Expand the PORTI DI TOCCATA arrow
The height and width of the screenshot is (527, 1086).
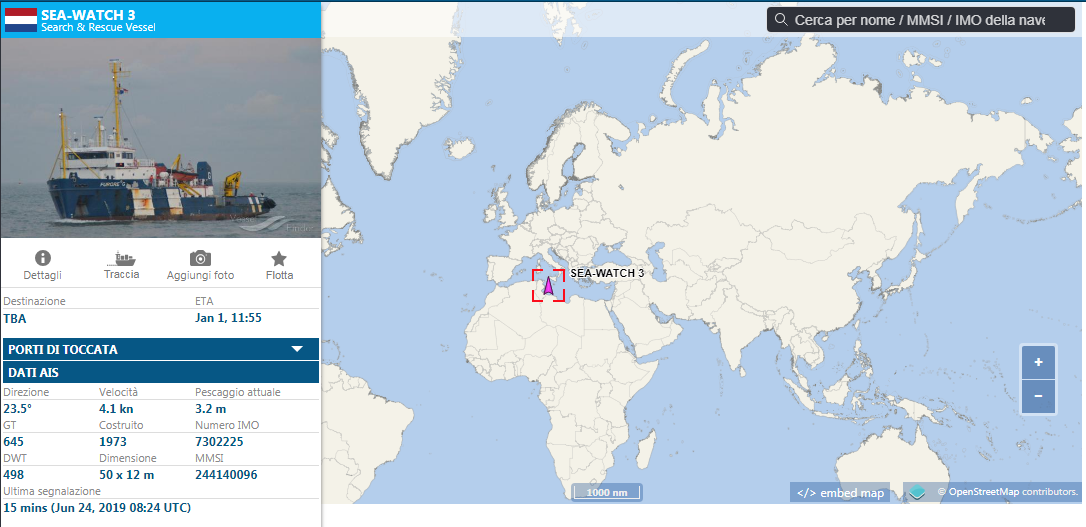pos(297,349)
